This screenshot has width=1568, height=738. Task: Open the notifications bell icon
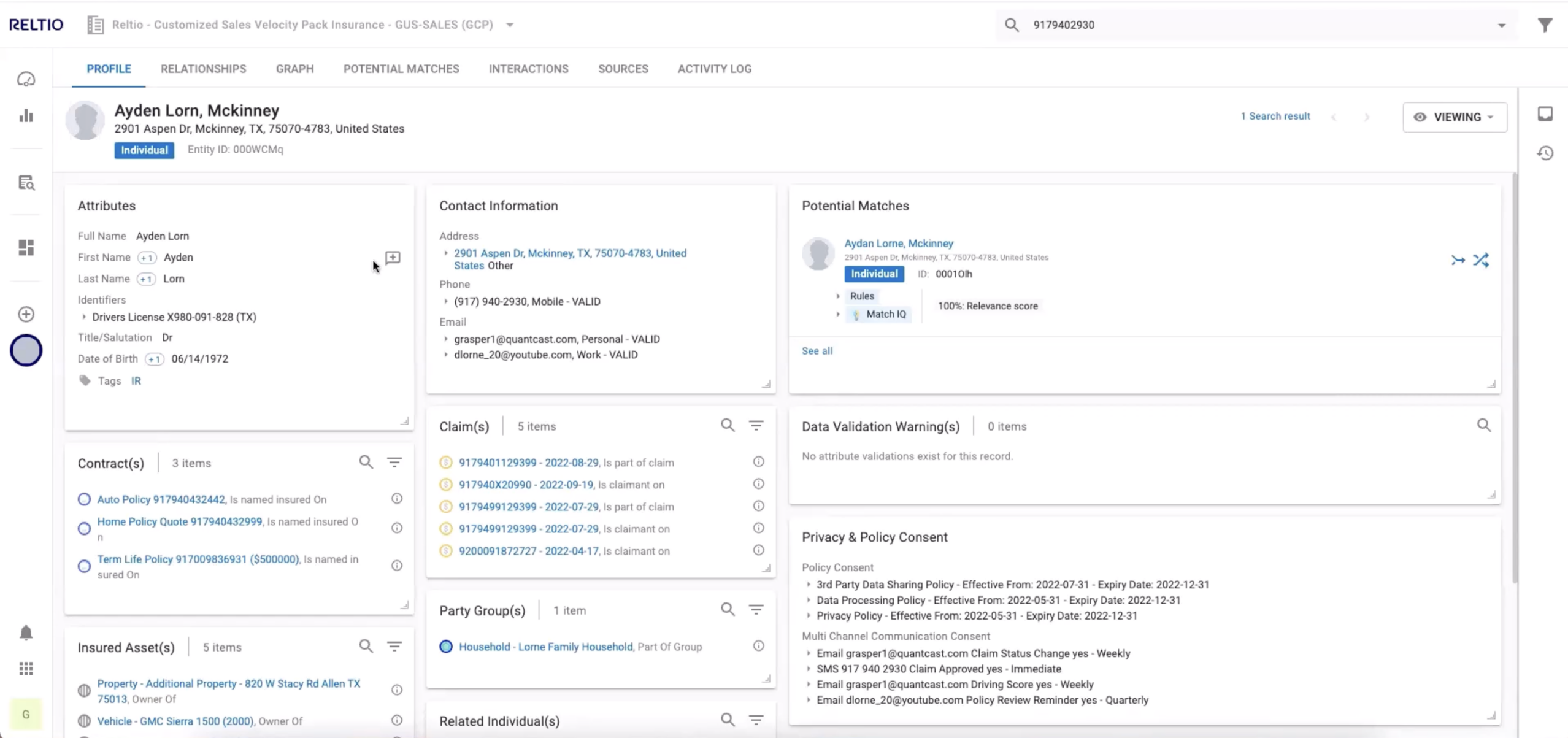26,632
